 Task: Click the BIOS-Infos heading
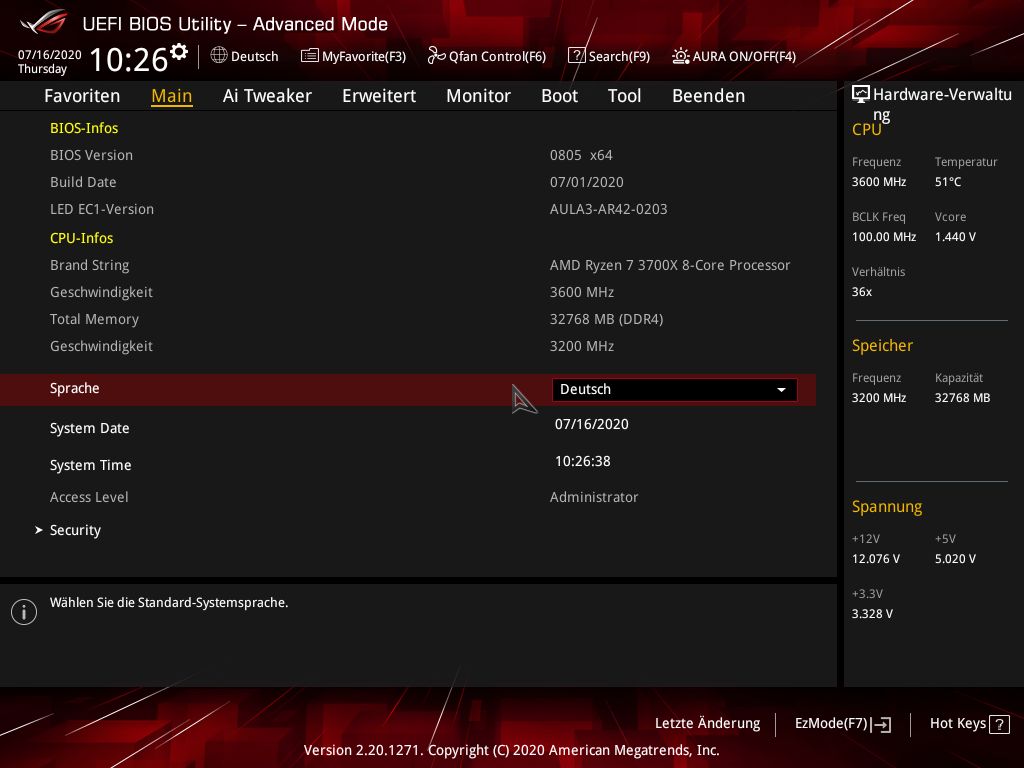pos(84,128)
